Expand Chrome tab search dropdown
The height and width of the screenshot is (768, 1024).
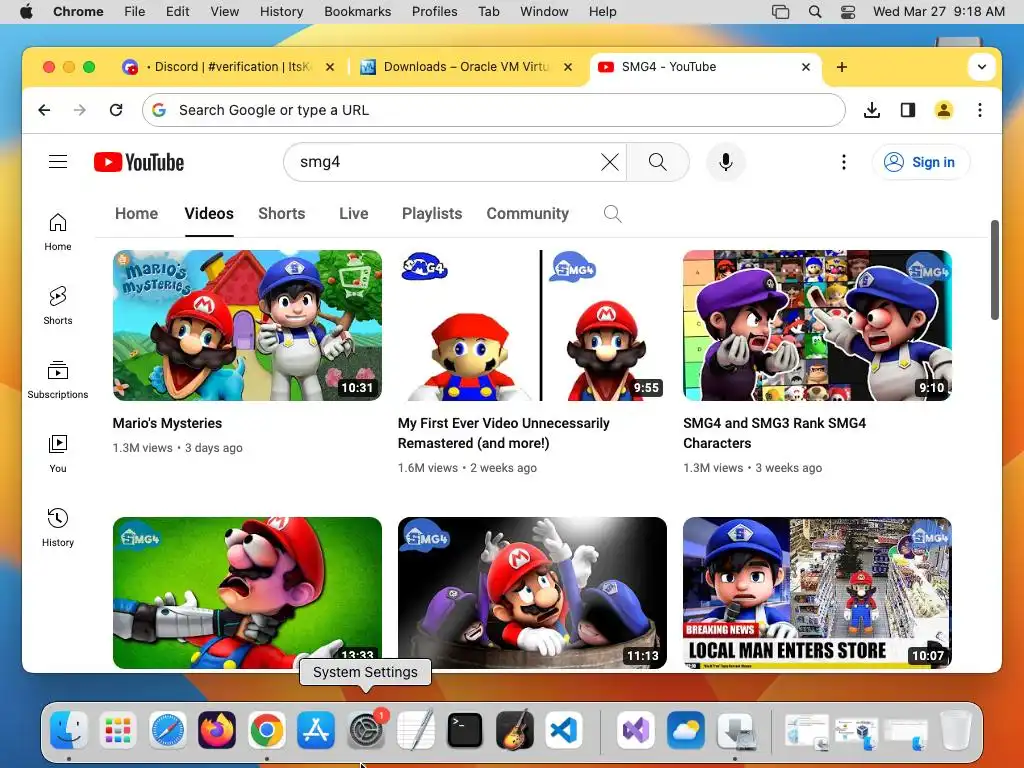pos(982,67)
